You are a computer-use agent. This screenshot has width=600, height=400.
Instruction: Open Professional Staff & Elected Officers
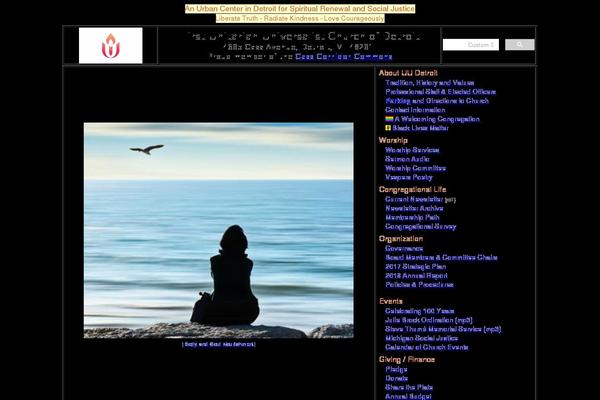click(440, 92)
